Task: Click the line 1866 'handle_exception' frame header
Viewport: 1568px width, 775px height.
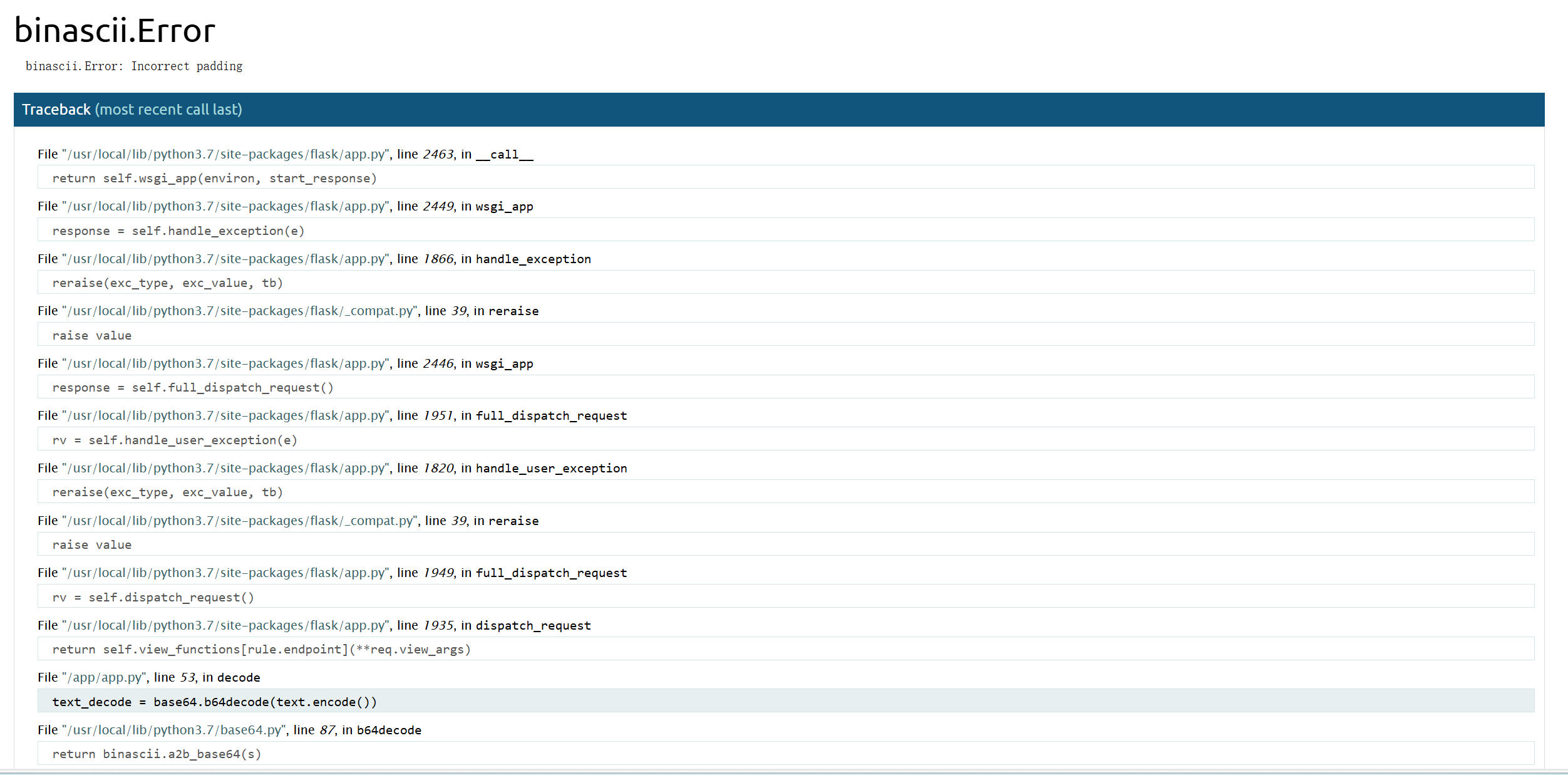Action: point(314,259)
